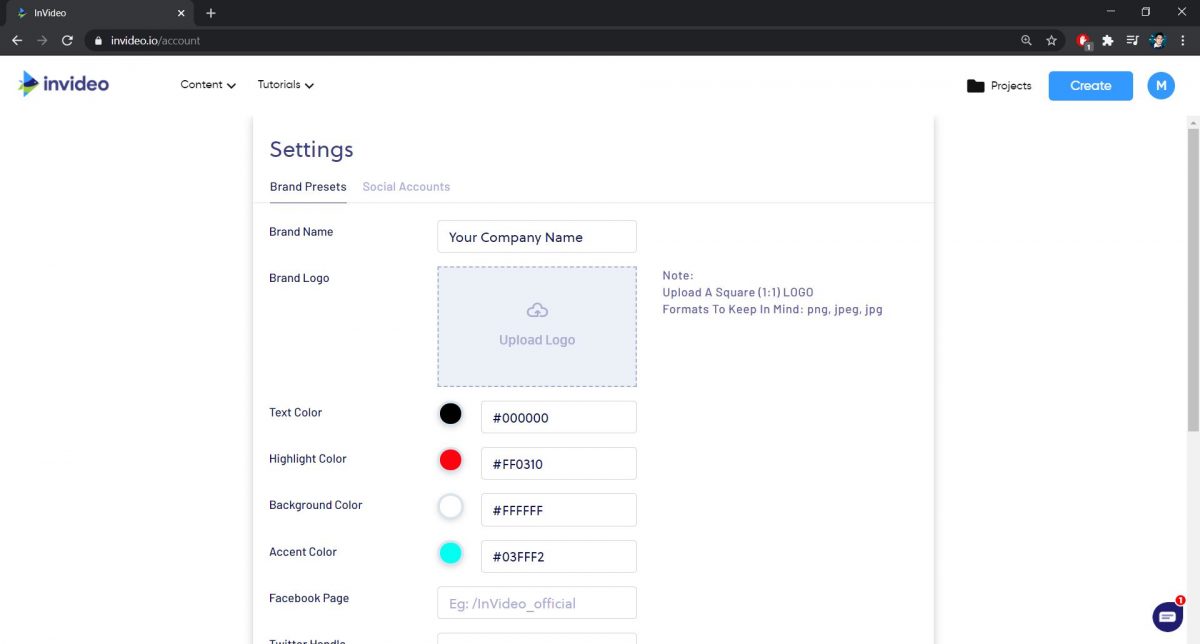Image resolution: width=1200 pixels, height=644 pixels.
Task: Open Chrome's three-dot menu
Action: point(1183,41)
